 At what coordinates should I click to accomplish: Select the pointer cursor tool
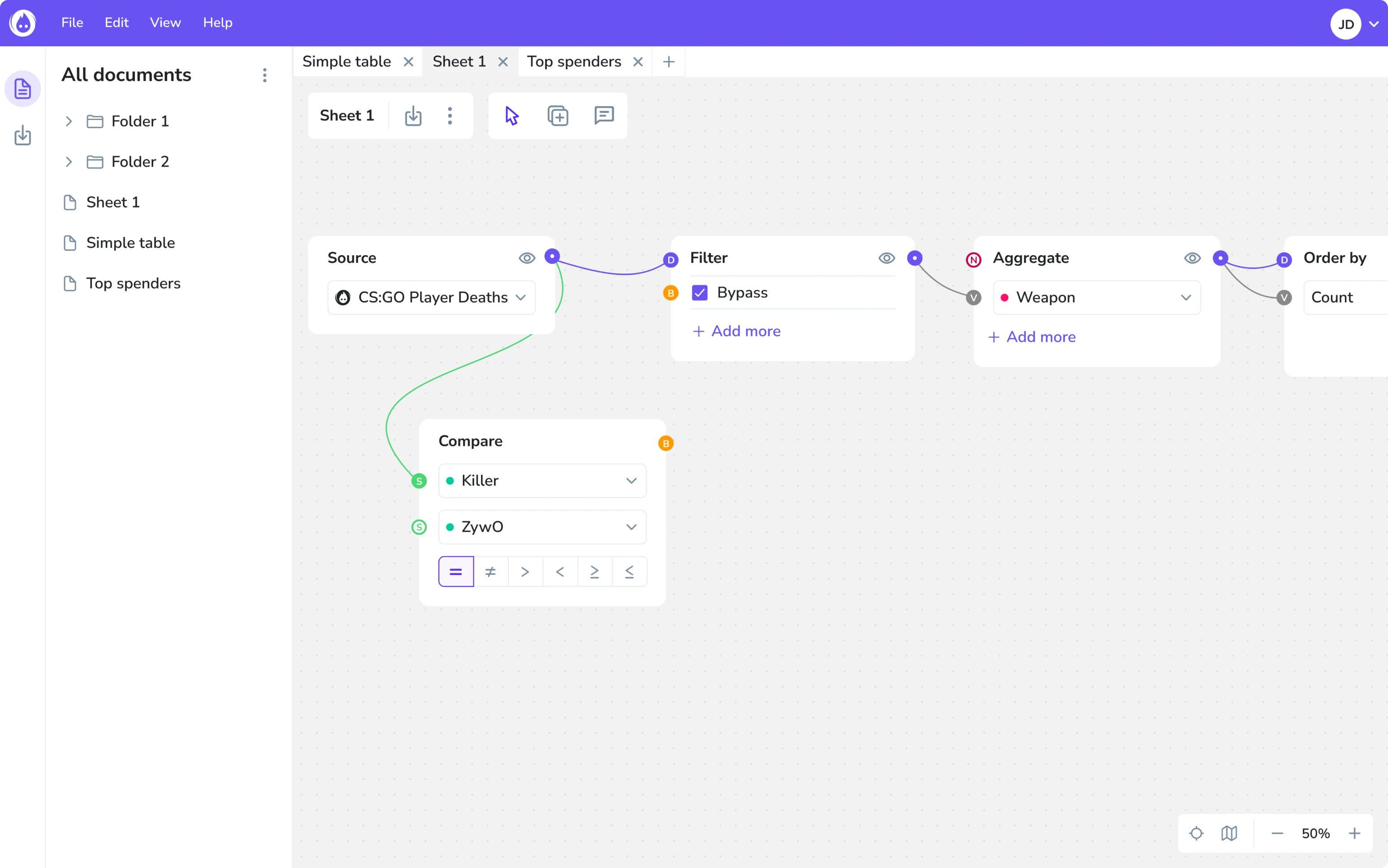511,116
